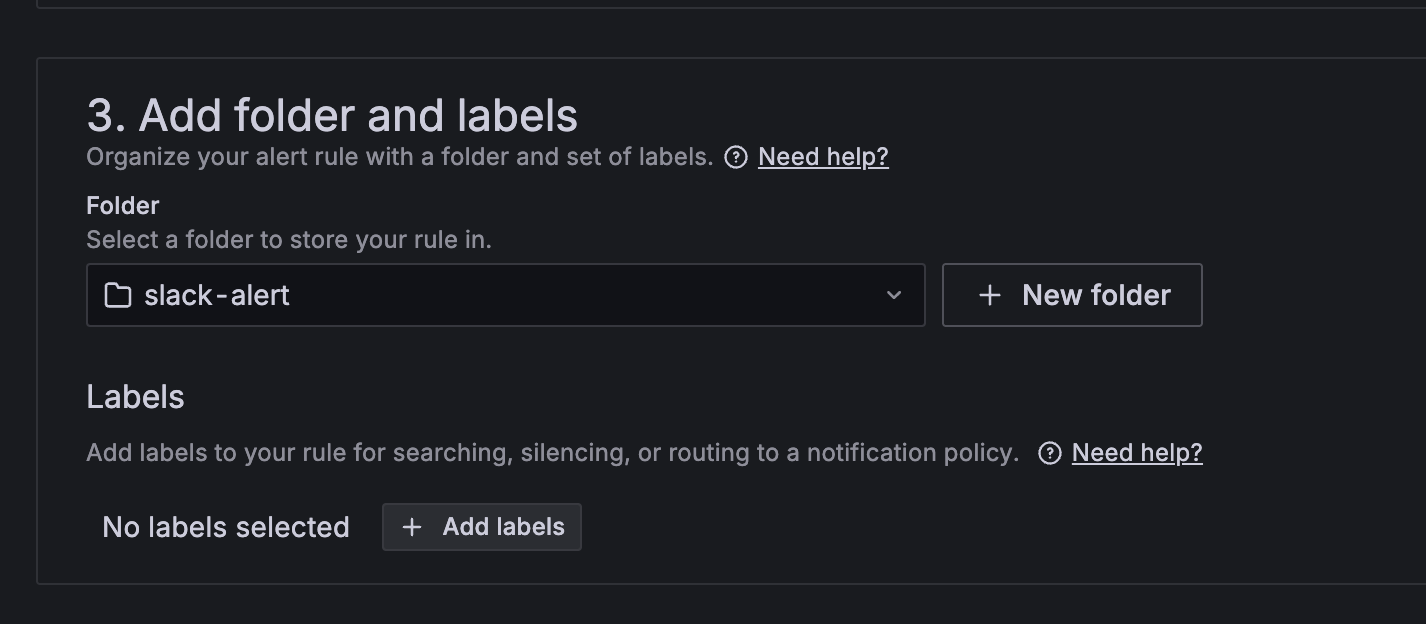1426x624 pixels.
Task: Expand the folder dropdown chevron arrow
Action: point(894,295)
